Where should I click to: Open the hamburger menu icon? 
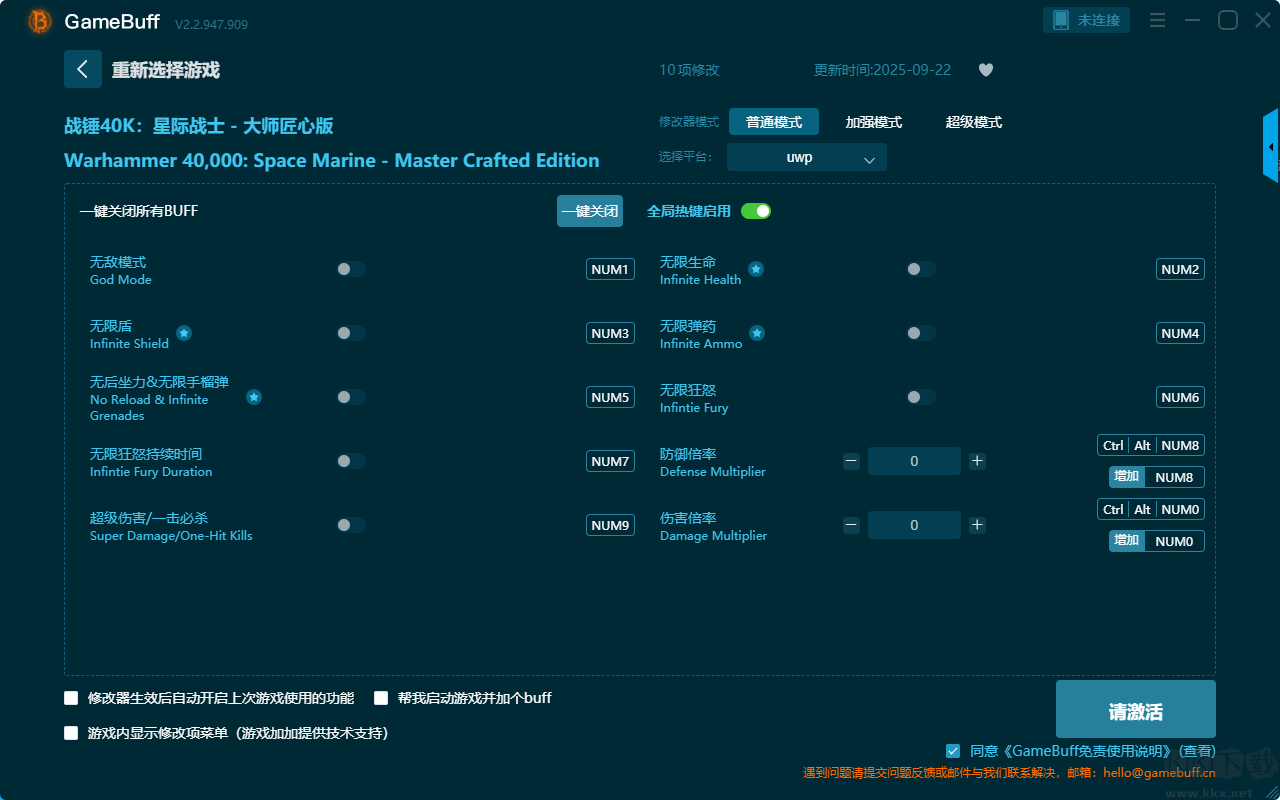click(x=1157, y=20)
